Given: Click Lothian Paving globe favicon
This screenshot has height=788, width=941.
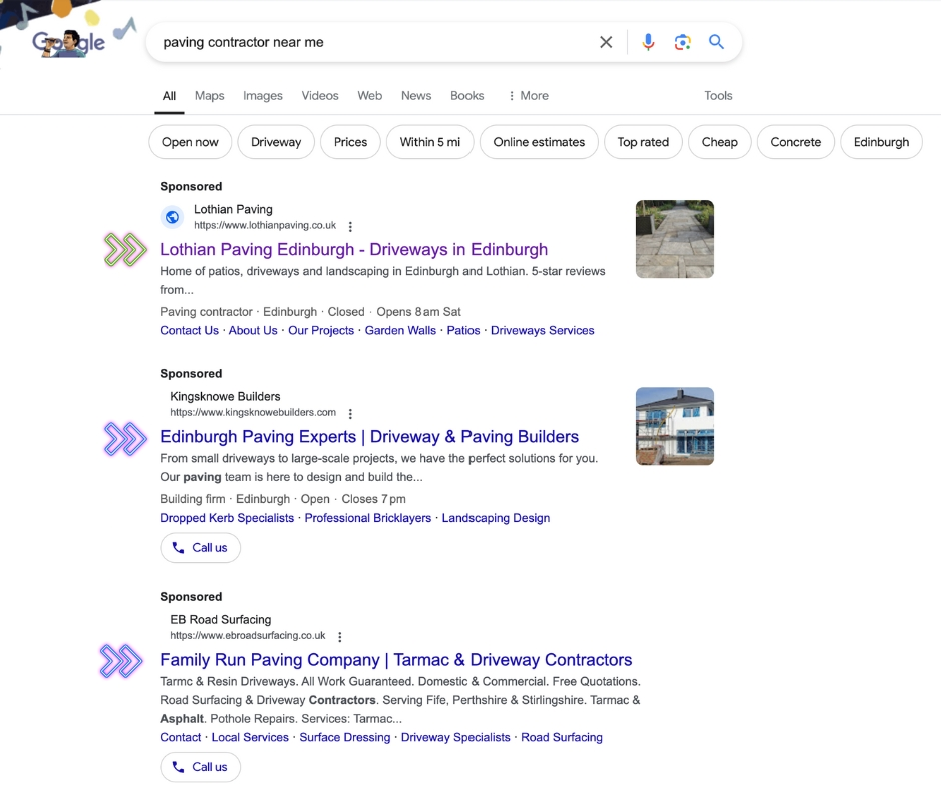Looking at the screenshot, I should pyautogui.click(x=173, y=217).
